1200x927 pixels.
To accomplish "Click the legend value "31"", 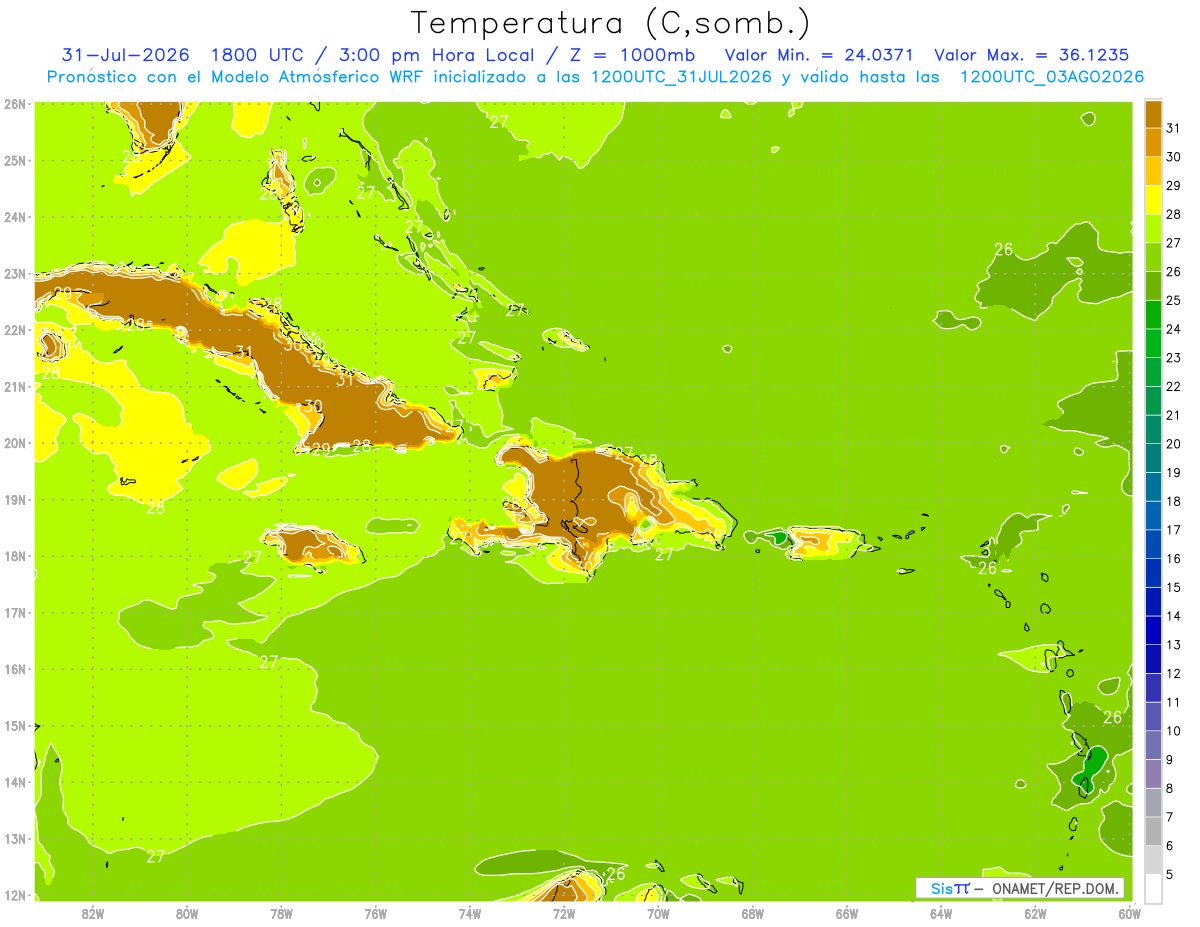I will (1174, 128).
